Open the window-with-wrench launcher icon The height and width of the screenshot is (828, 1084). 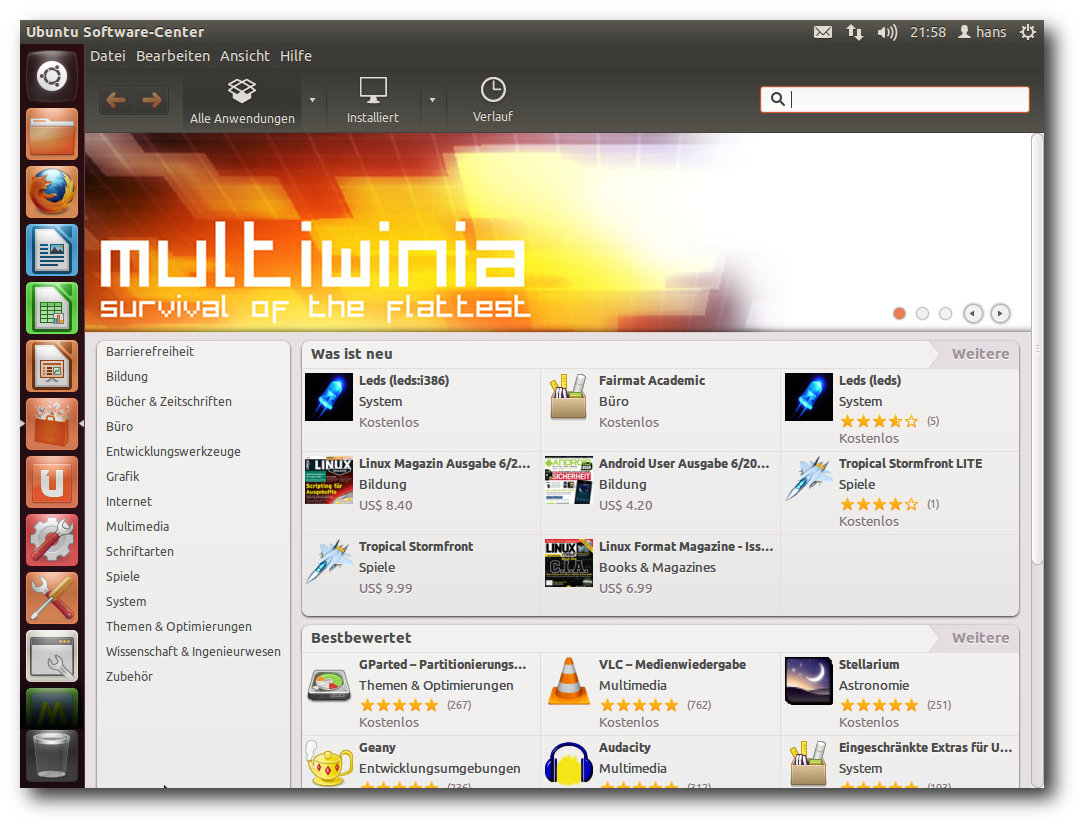(52, 657)
